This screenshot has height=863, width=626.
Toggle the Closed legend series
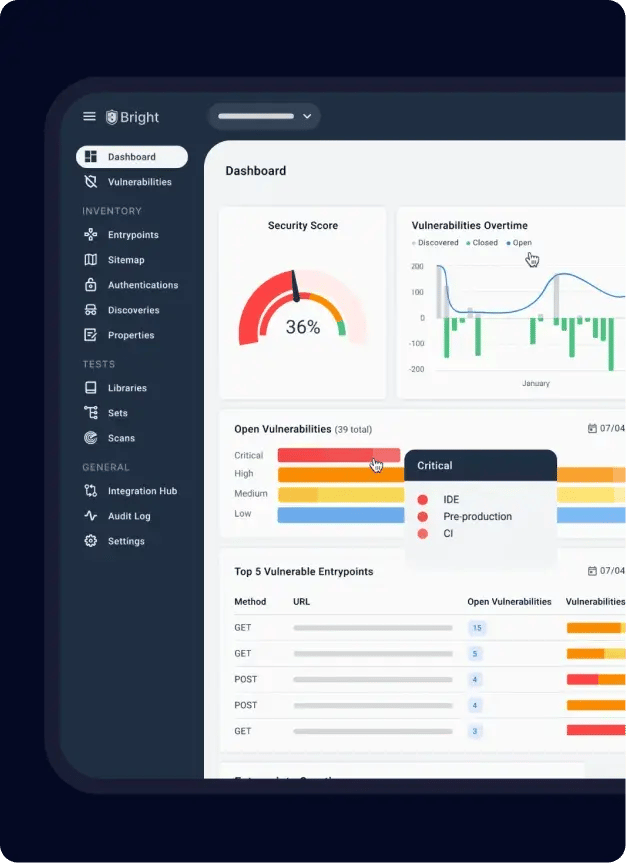point(482,243)
